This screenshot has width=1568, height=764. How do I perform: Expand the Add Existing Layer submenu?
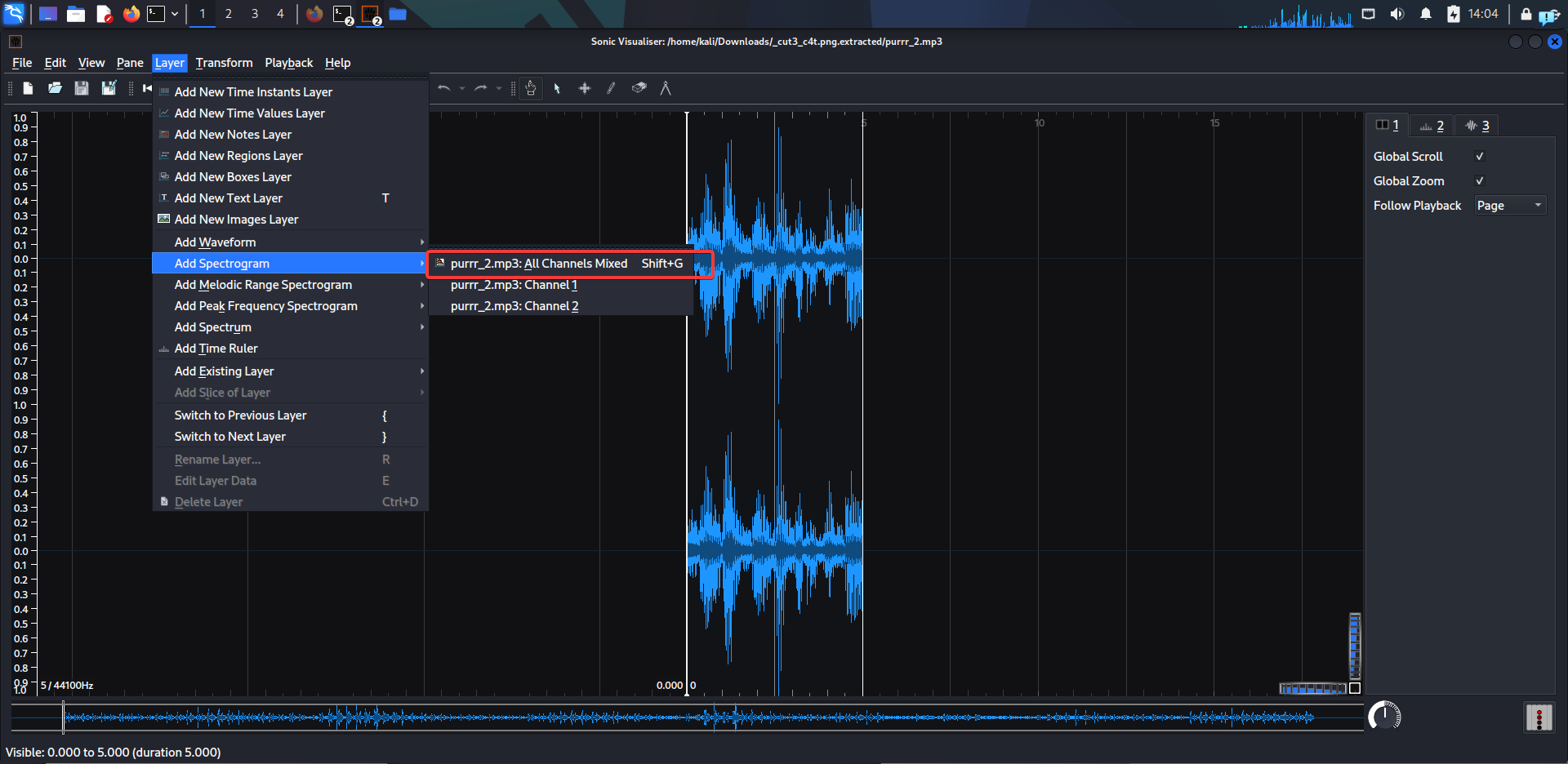291,371
